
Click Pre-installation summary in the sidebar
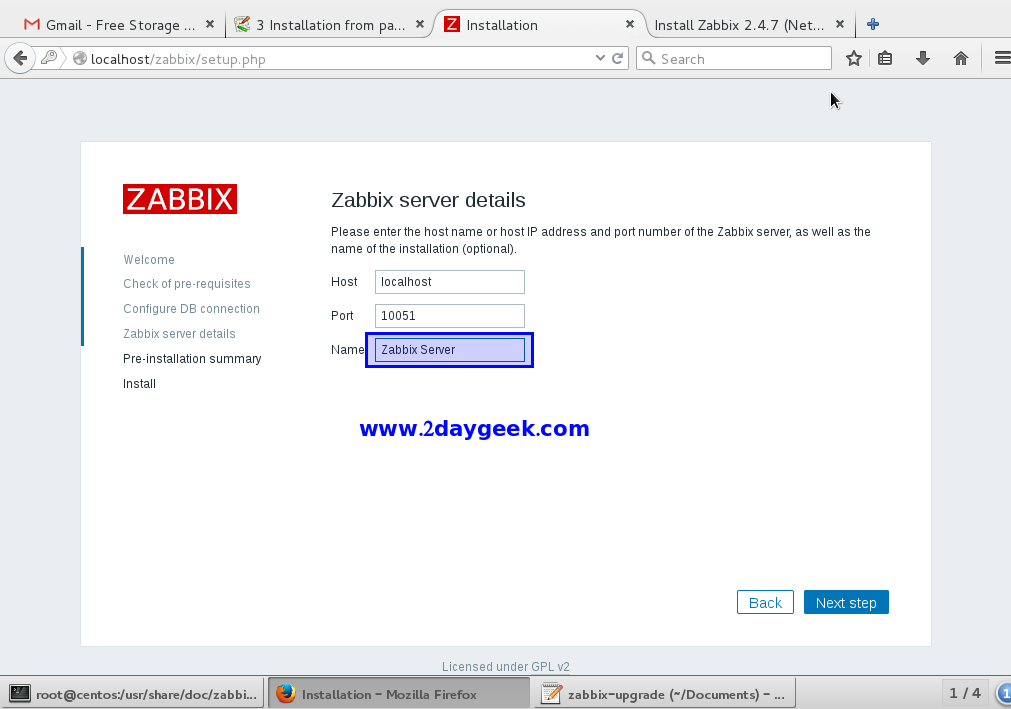(x=192, y=358)
